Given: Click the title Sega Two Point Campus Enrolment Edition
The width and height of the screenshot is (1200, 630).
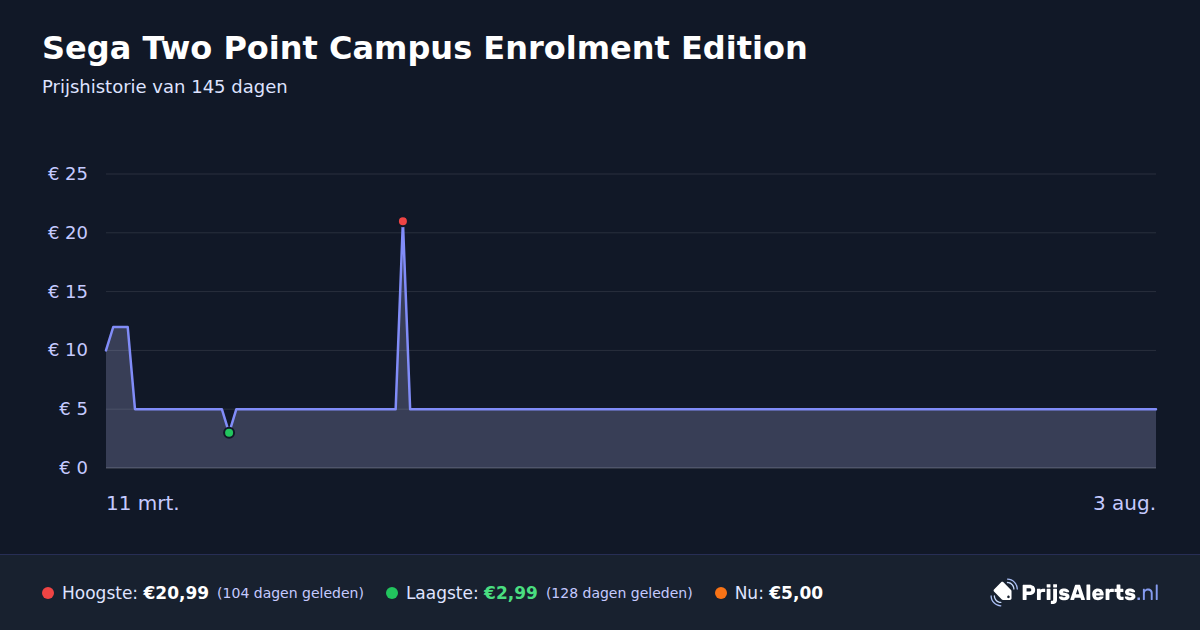Looking at the screenshot, I should pos(425,47).
